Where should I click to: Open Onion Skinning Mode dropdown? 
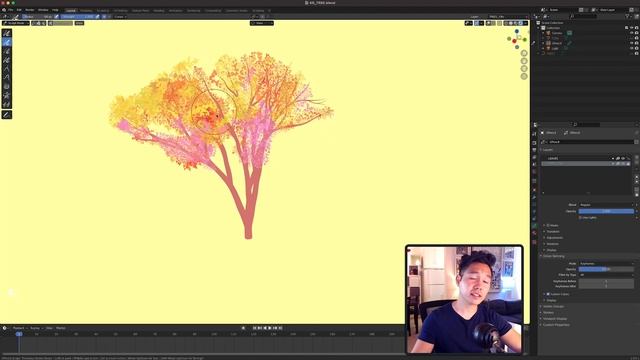coord(606,264)
